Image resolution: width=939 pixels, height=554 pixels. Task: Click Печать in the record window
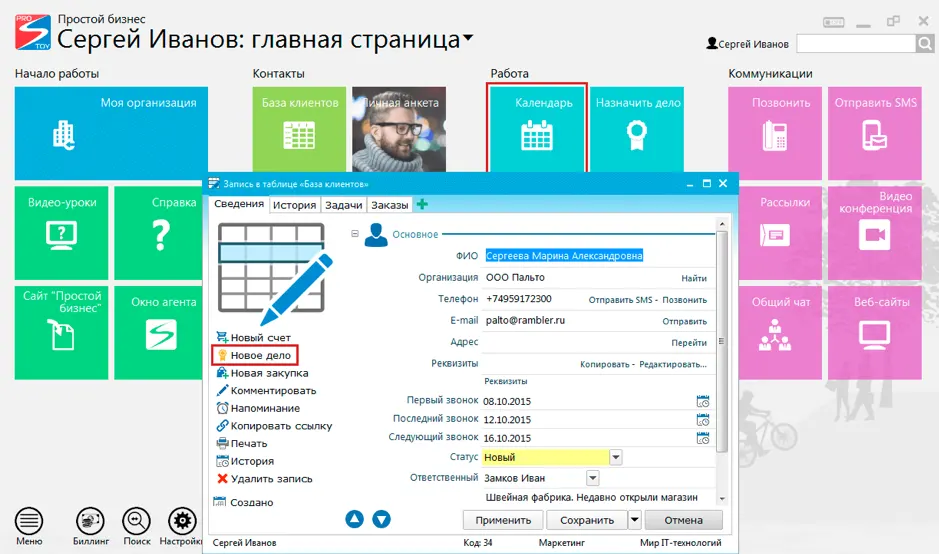click(241, 443)
